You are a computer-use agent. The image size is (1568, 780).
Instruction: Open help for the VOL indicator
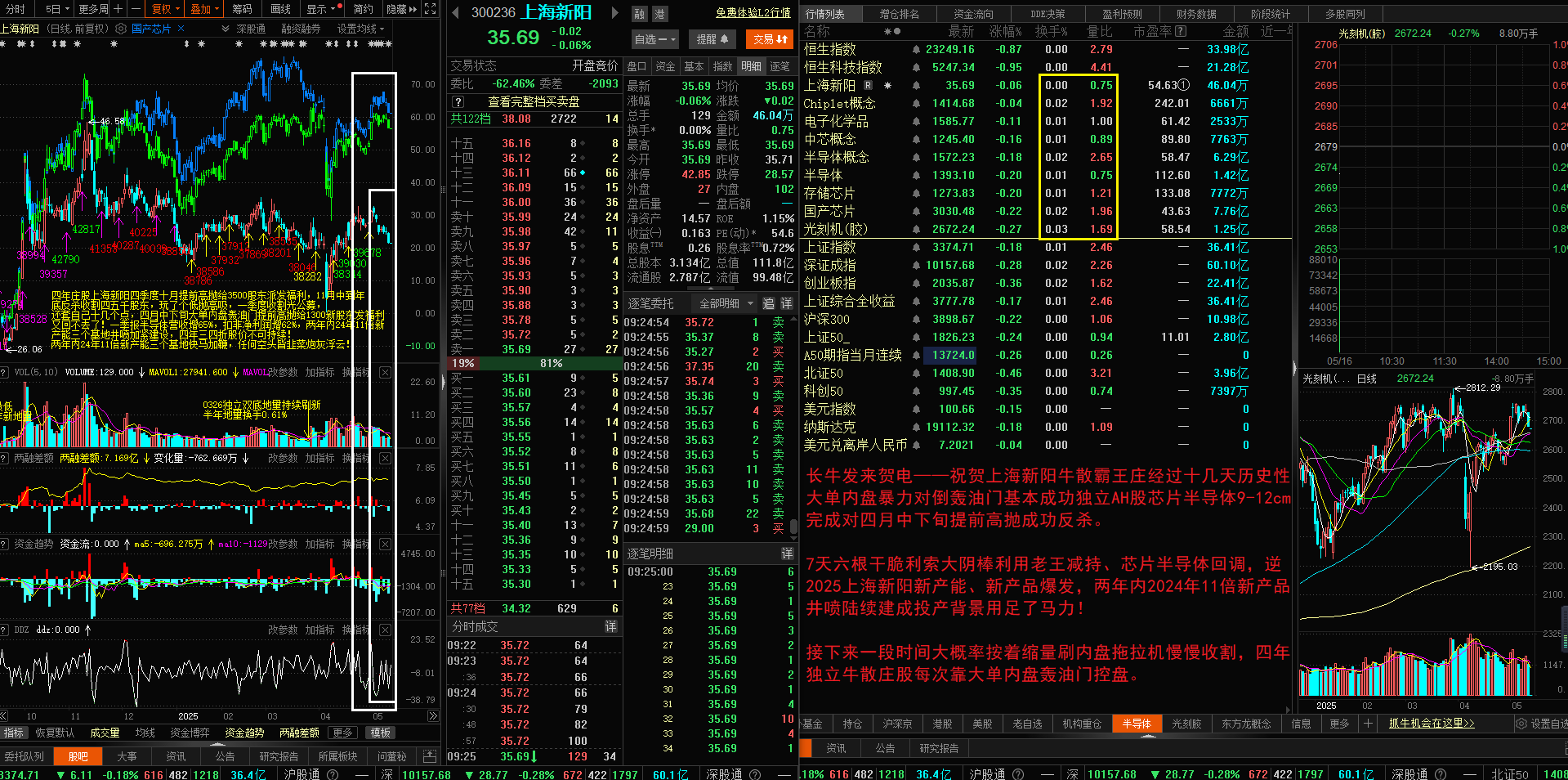pos(5,372)
